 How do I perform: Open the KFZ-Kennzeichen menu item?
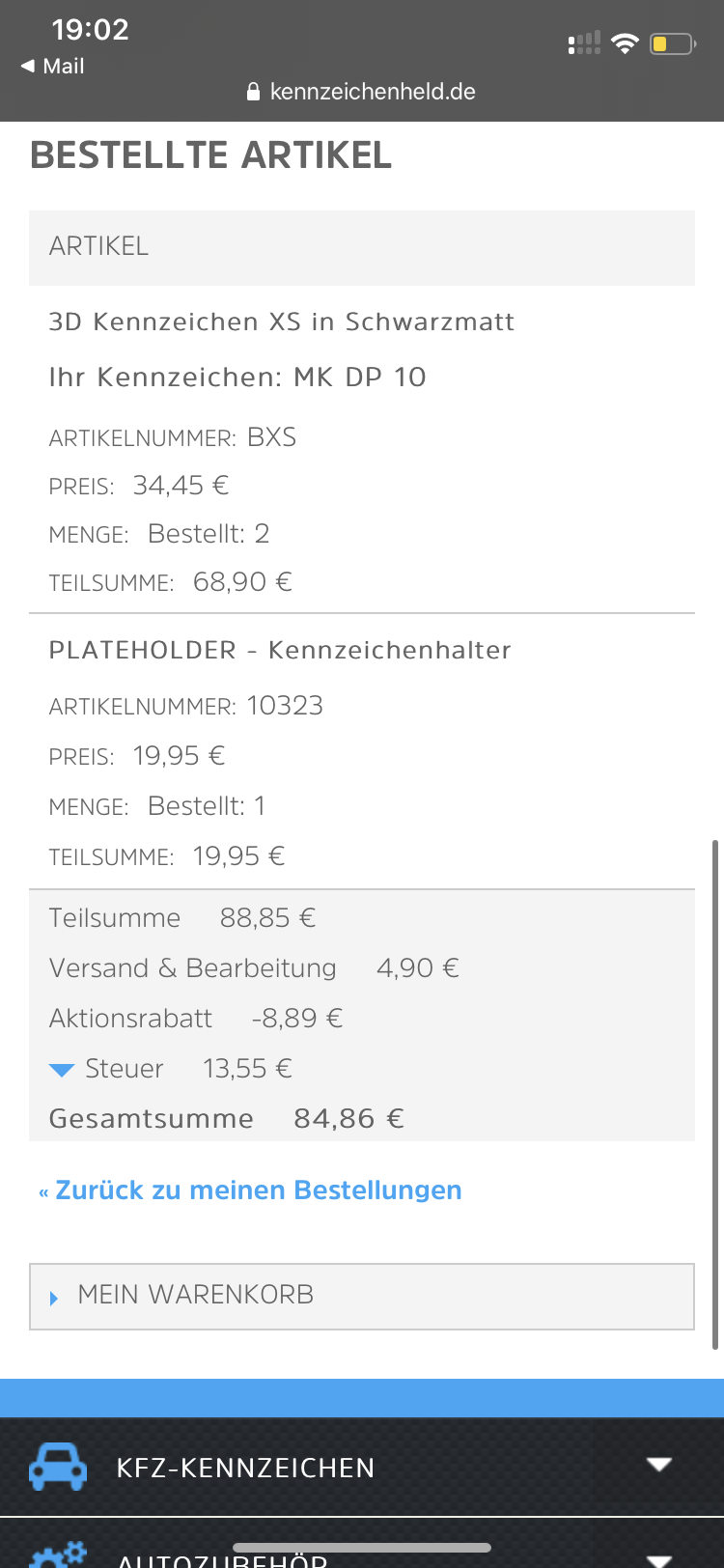245,1468
